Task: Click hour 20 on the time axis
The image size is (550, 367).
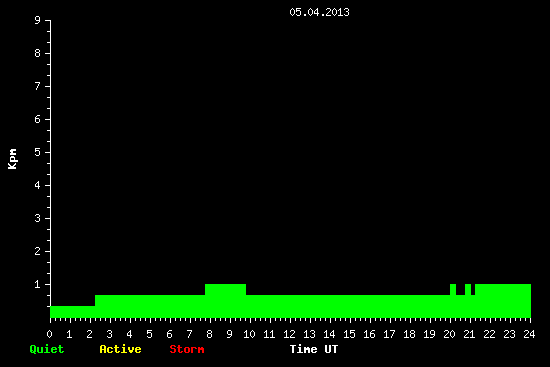Action: click(449, 334)
